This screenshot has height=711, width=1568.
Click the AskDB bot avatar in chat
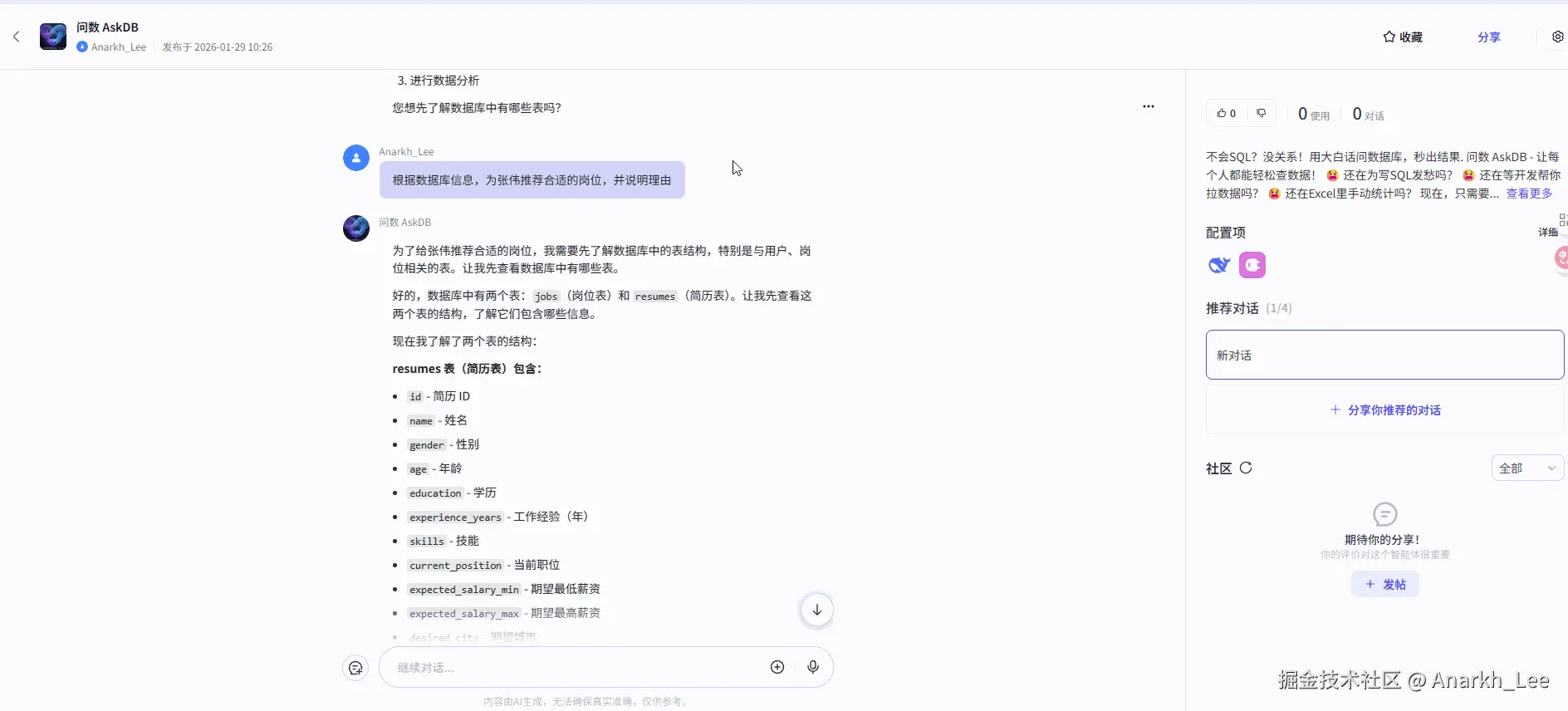(x=356, y=228)
